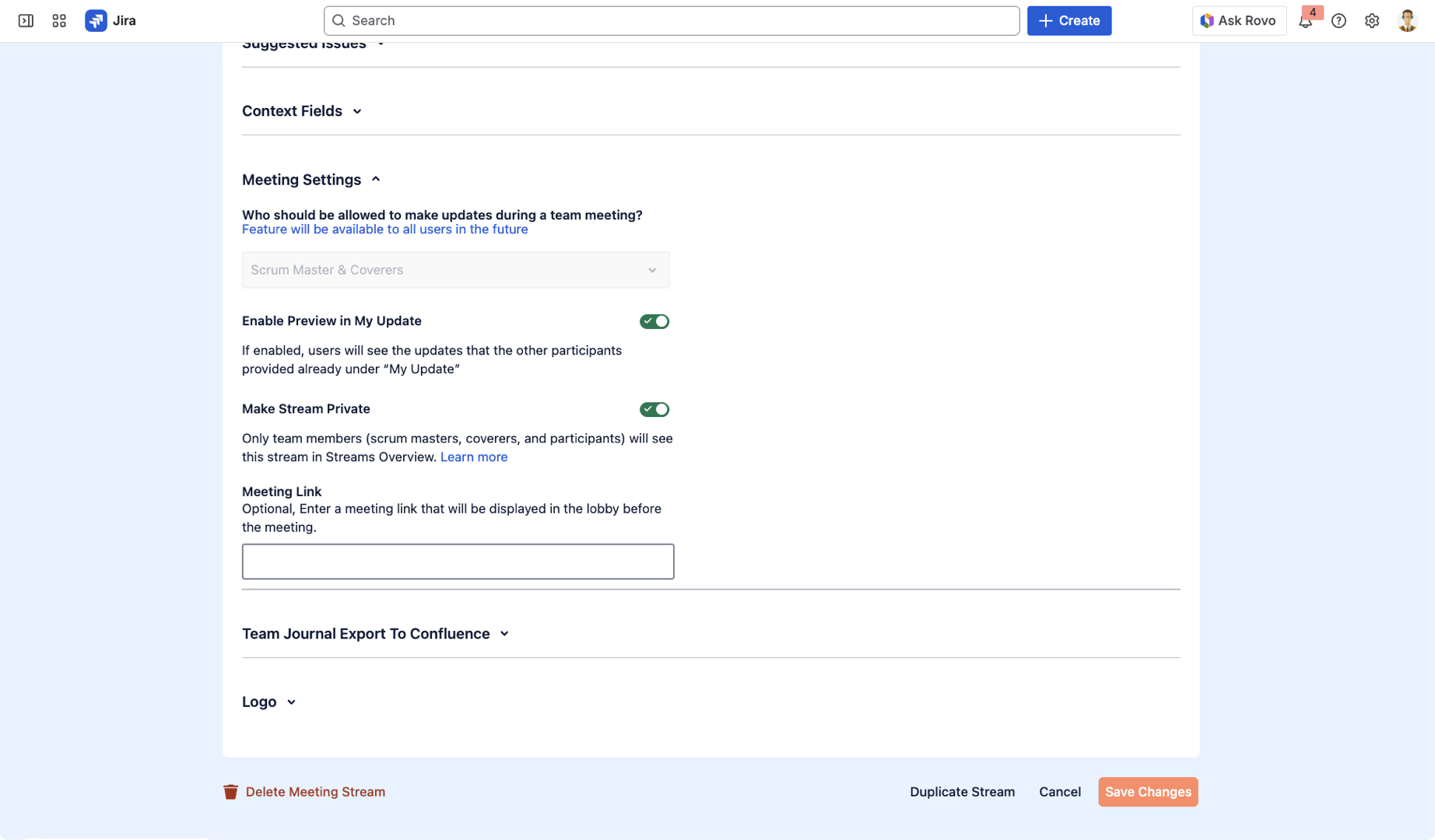This screenshot has width=1435, height=840.
Task: Click the Save Changes button
Action: pos(1147,792)
